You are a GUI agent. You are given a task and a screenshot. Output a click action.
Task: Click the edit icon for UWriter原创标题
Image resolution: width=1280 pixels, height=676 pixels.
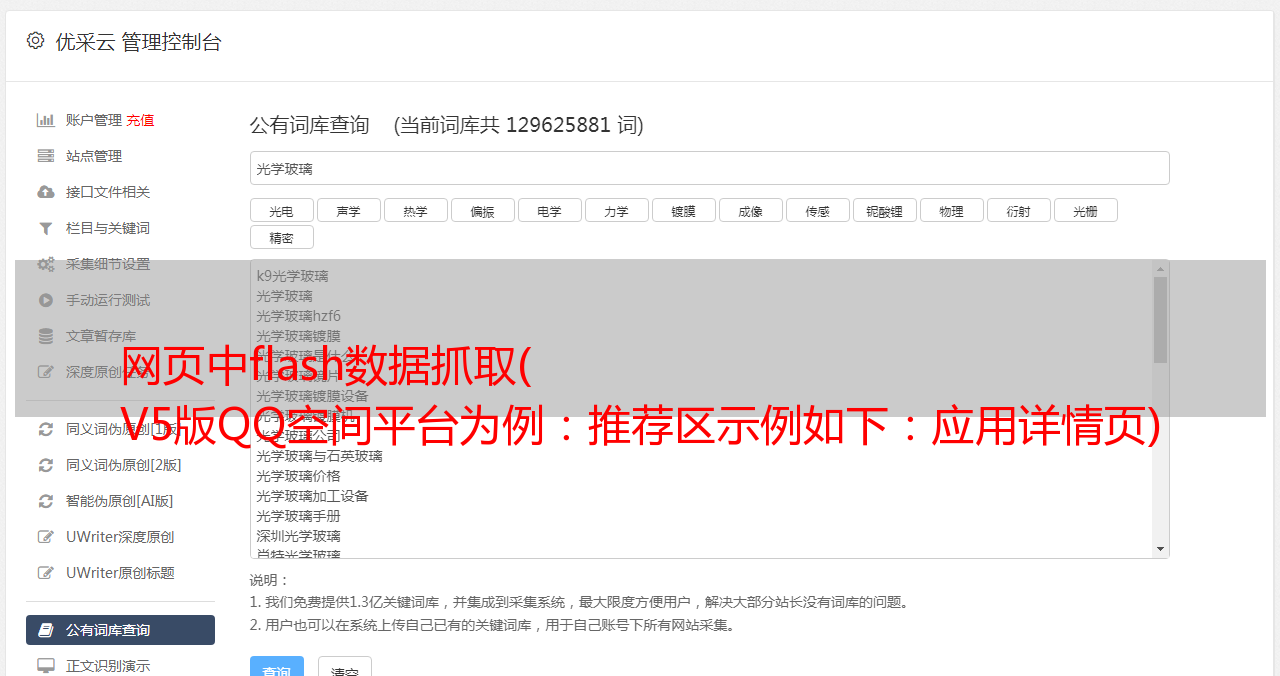pyautogui.click(x=46, y=573)
